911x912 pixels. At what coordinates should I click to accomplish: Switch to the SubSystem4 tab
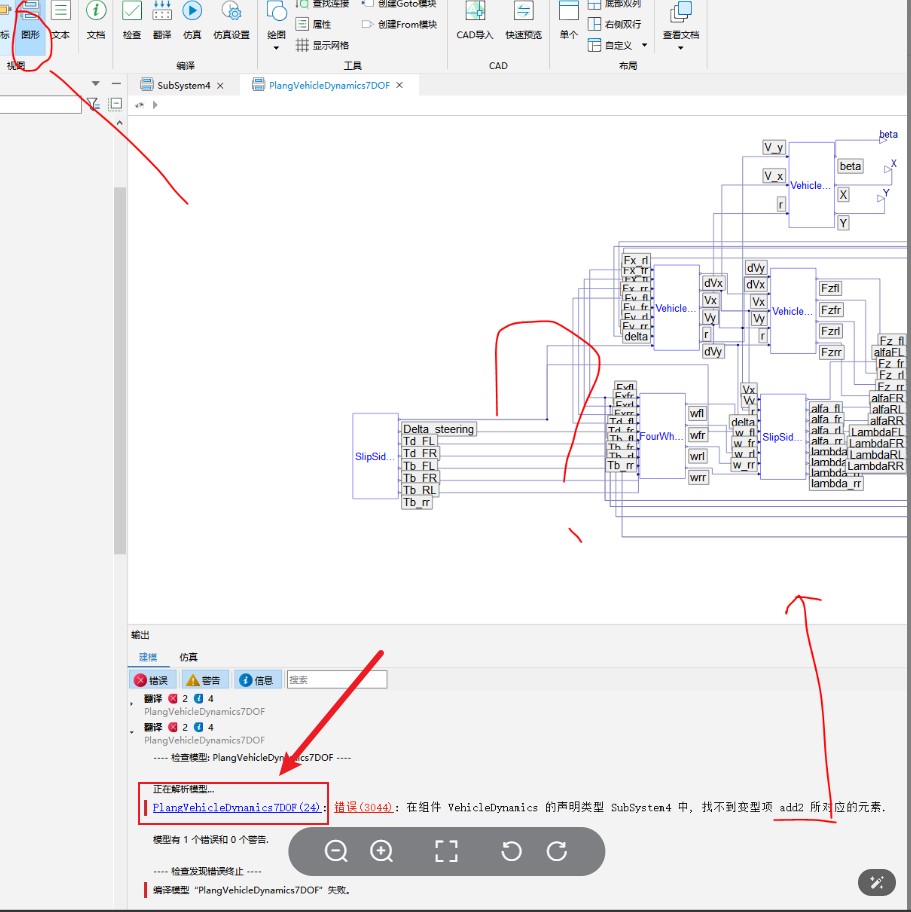click(x=183, y=86)
